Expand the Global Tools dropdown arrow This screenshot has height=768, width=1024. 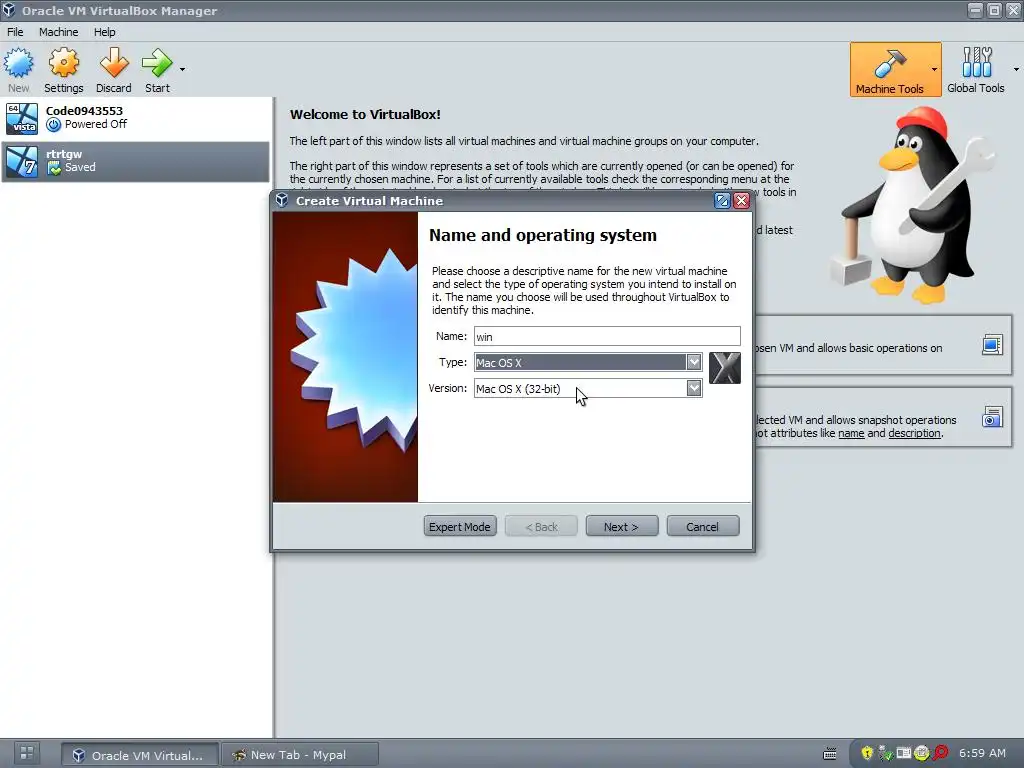click(1016, 69)
